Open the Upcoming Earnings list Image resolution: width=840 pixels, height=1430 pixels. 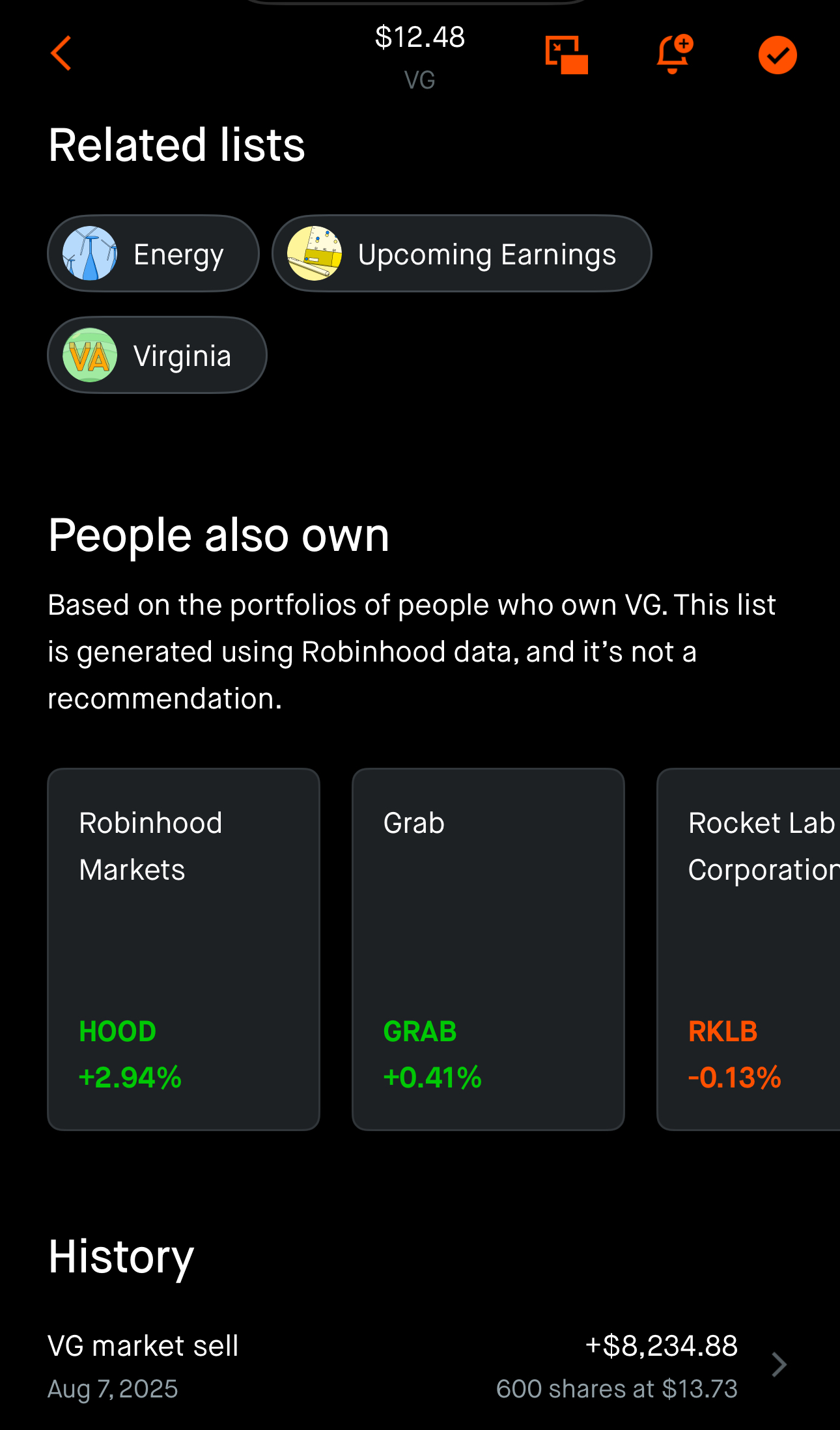tap(462, 253)
